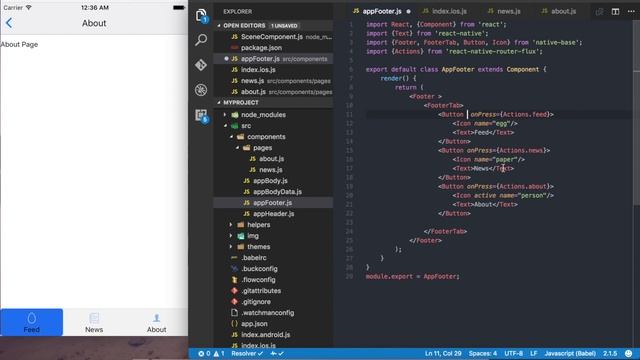Click the feedback smiley in status bar
640x360 pixels.
coord(629,353)
